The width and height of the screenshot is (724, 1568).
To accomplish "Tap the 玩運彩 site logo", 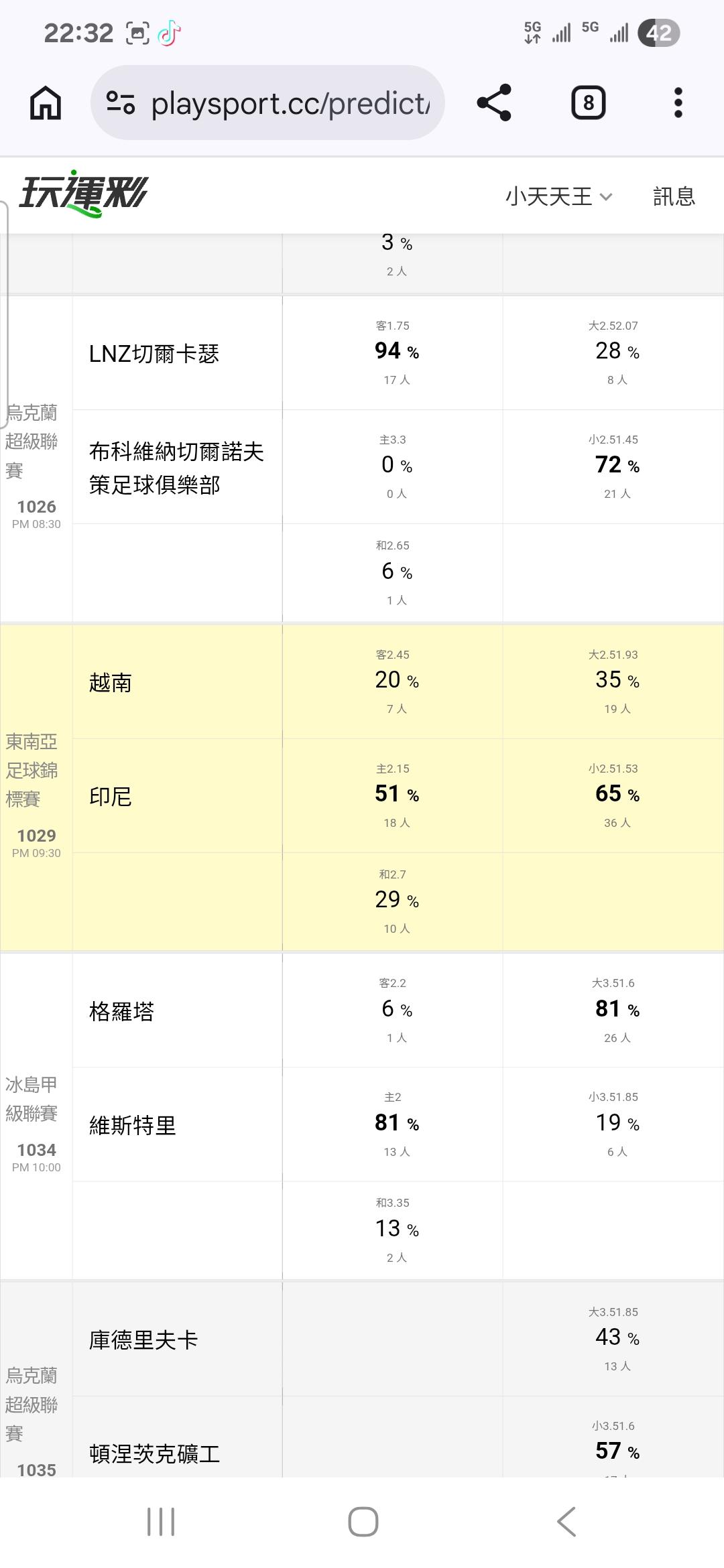I will [83, 194].
